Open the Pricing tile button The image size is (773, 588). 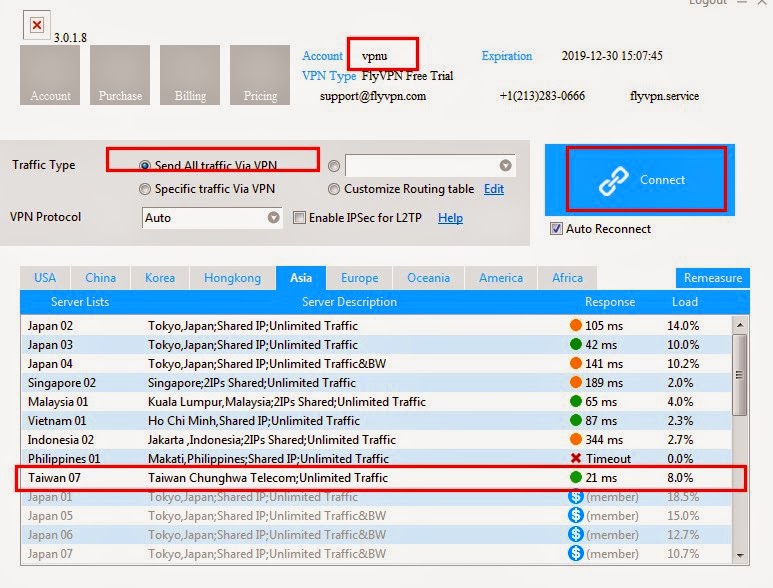click(x=260, y=75)
